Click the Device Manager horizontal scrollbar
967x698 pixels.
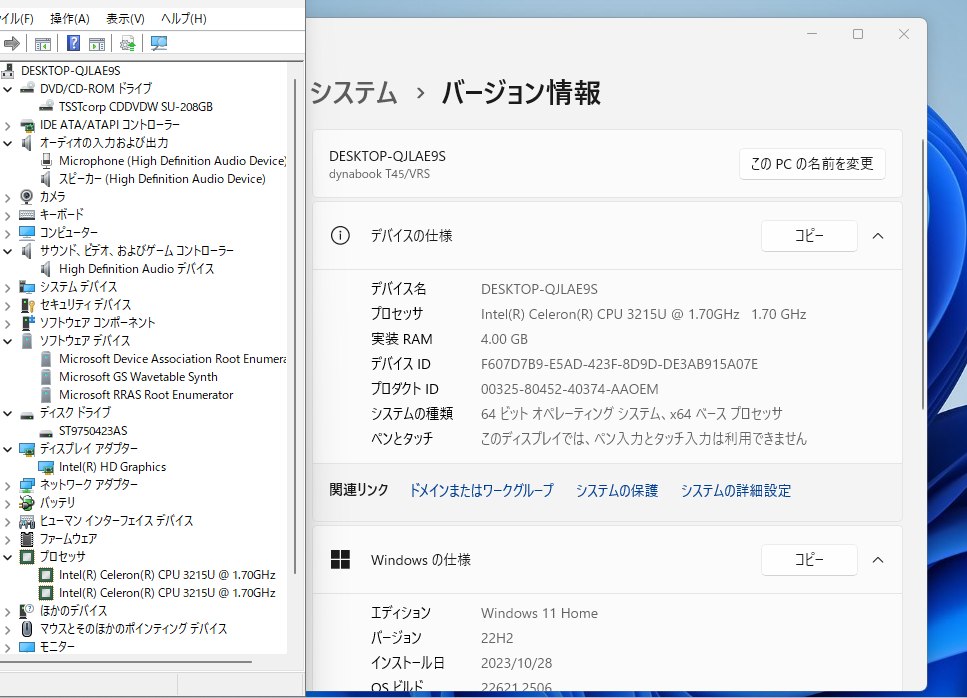126,662
